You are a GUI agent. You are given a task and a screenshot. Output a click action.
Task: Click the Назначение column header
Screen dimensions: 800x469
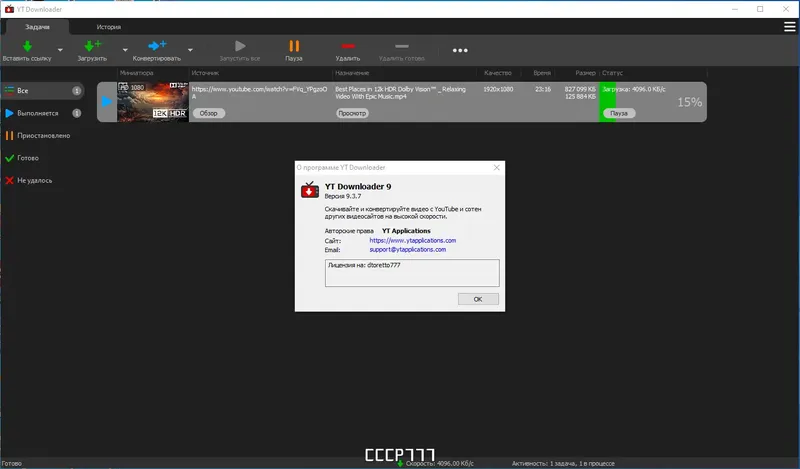[x=352, y=73]
